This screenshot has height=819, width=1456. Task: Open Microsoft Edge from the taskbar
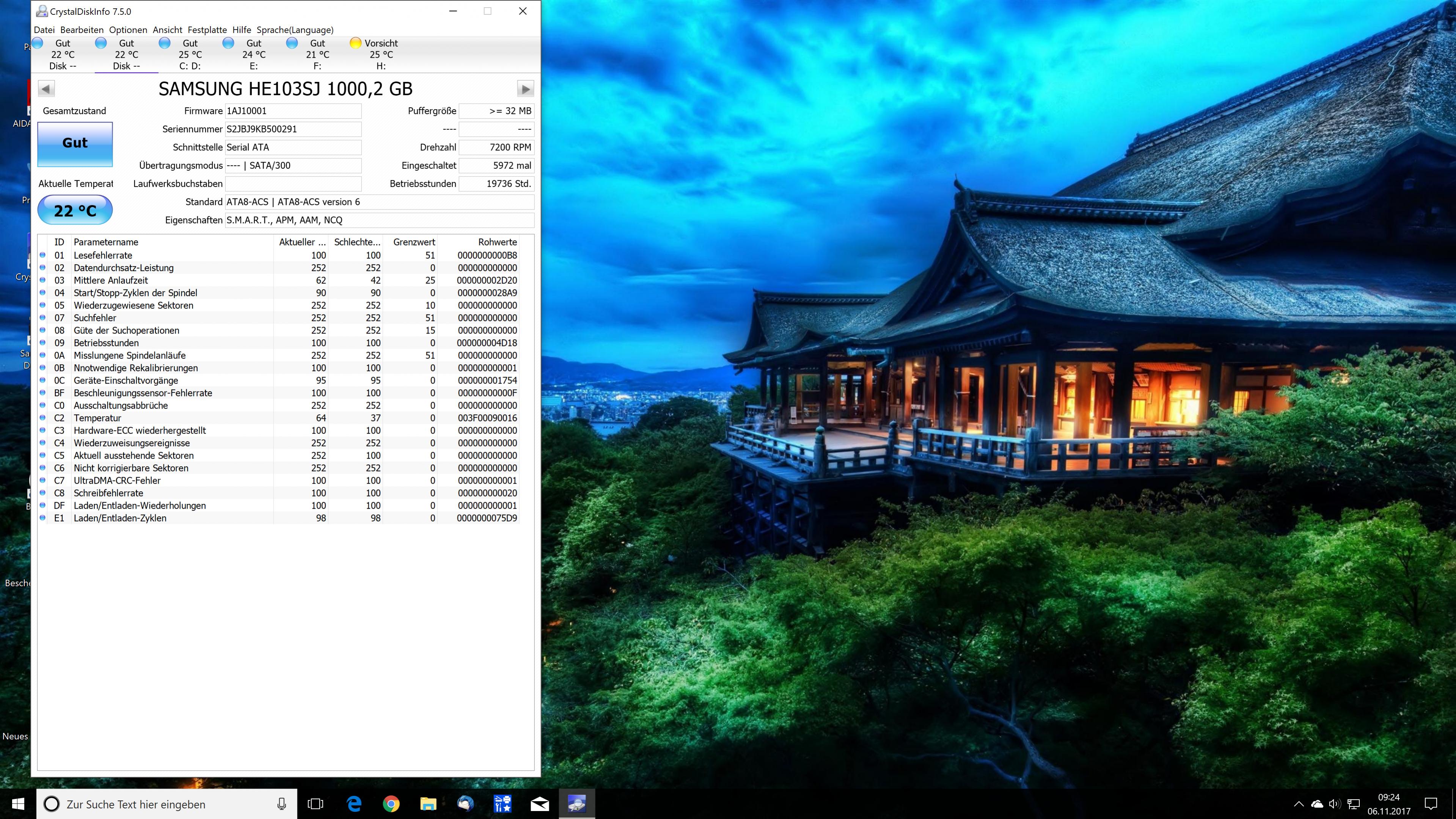[x=354, y=804]
